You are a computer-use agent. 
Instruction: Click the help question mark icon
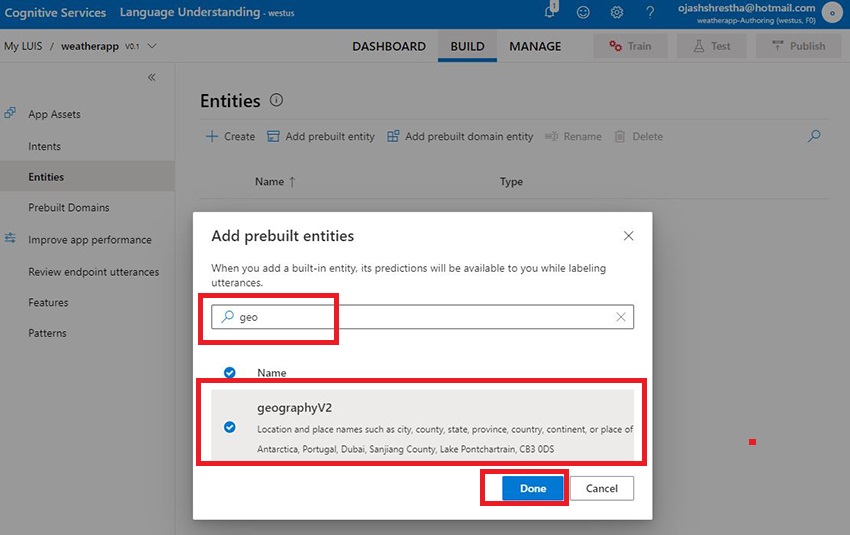(x=650, y=12)
